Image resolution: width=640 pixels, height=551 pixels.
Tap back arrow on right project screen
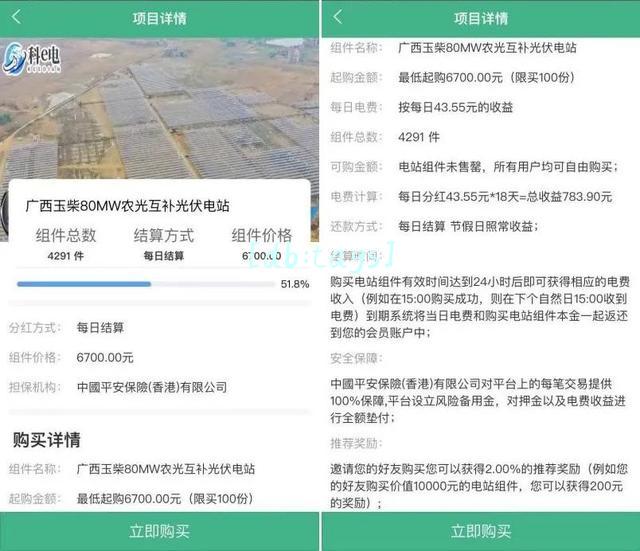pos(338,17)
